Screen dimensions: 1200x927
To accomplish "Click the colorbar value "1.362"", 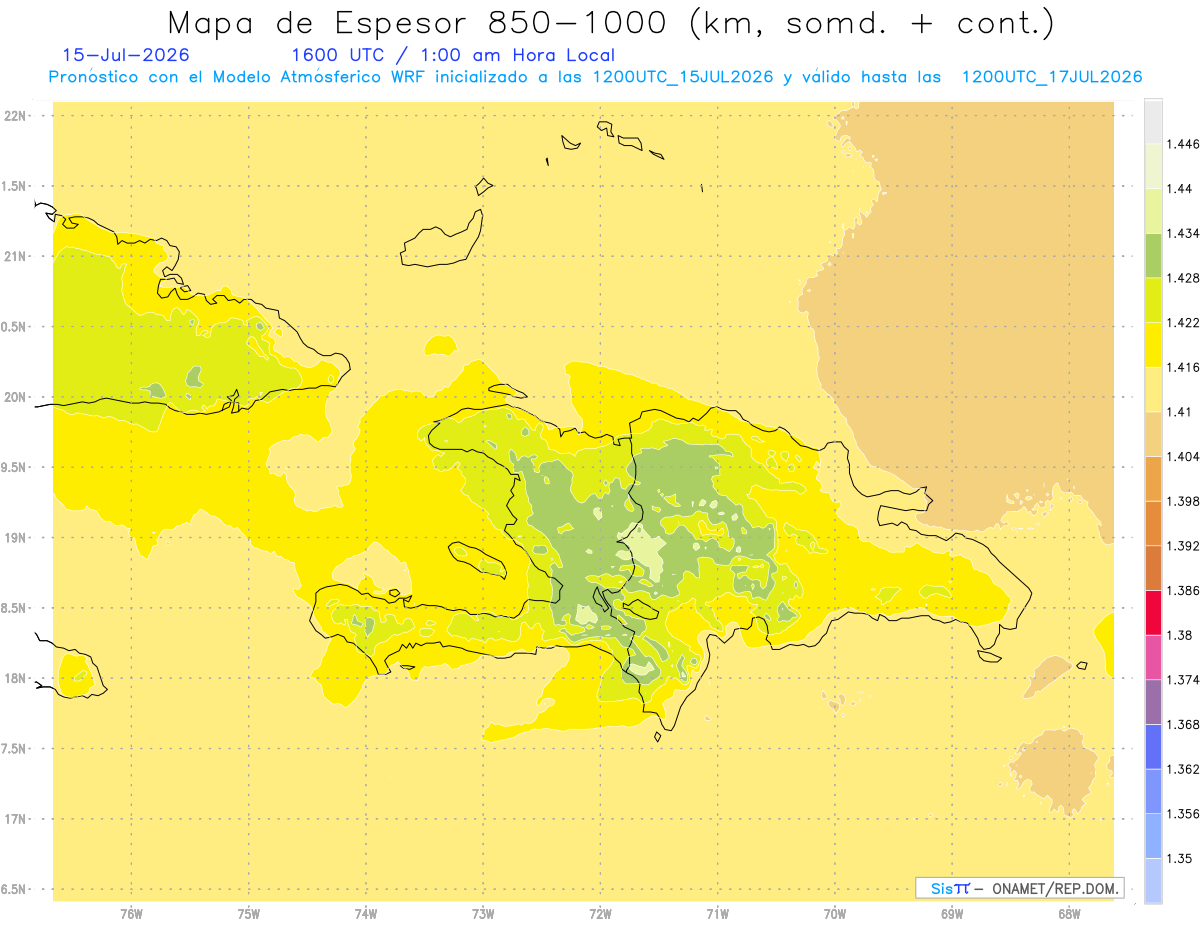I will click(x=1183, y=769).
